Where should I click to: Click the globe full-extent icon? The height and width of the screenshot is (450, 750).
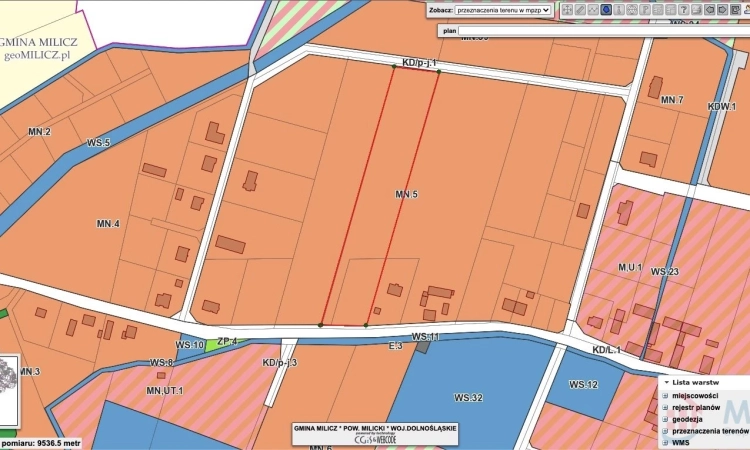click(x=632, y=10)
